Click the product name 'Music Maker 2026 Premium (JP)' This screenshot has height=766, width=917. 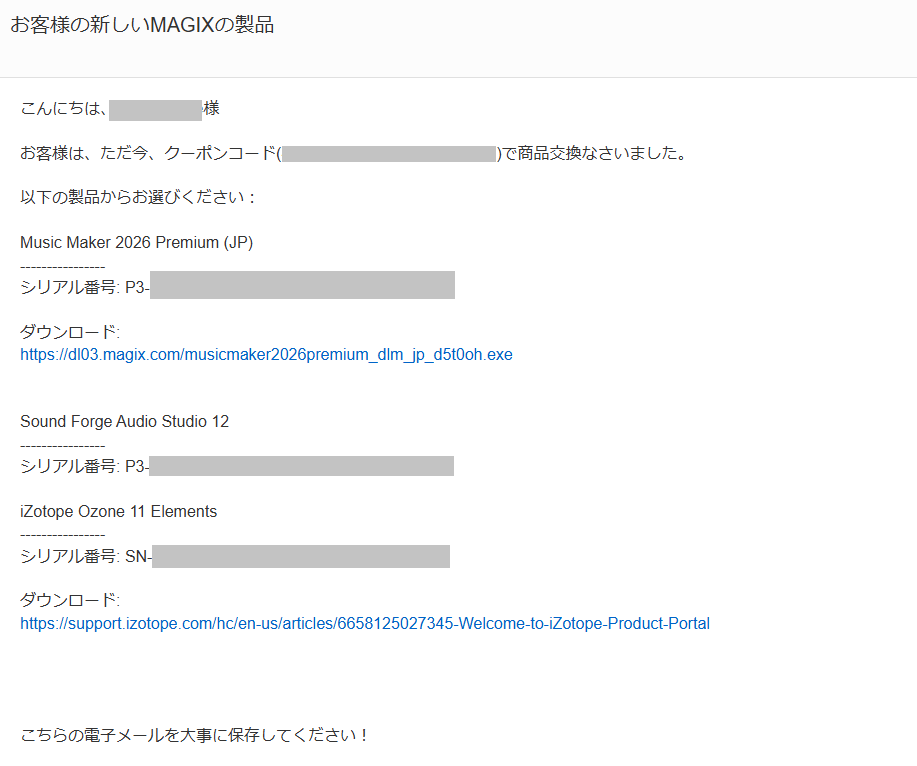tap(137, 243)
